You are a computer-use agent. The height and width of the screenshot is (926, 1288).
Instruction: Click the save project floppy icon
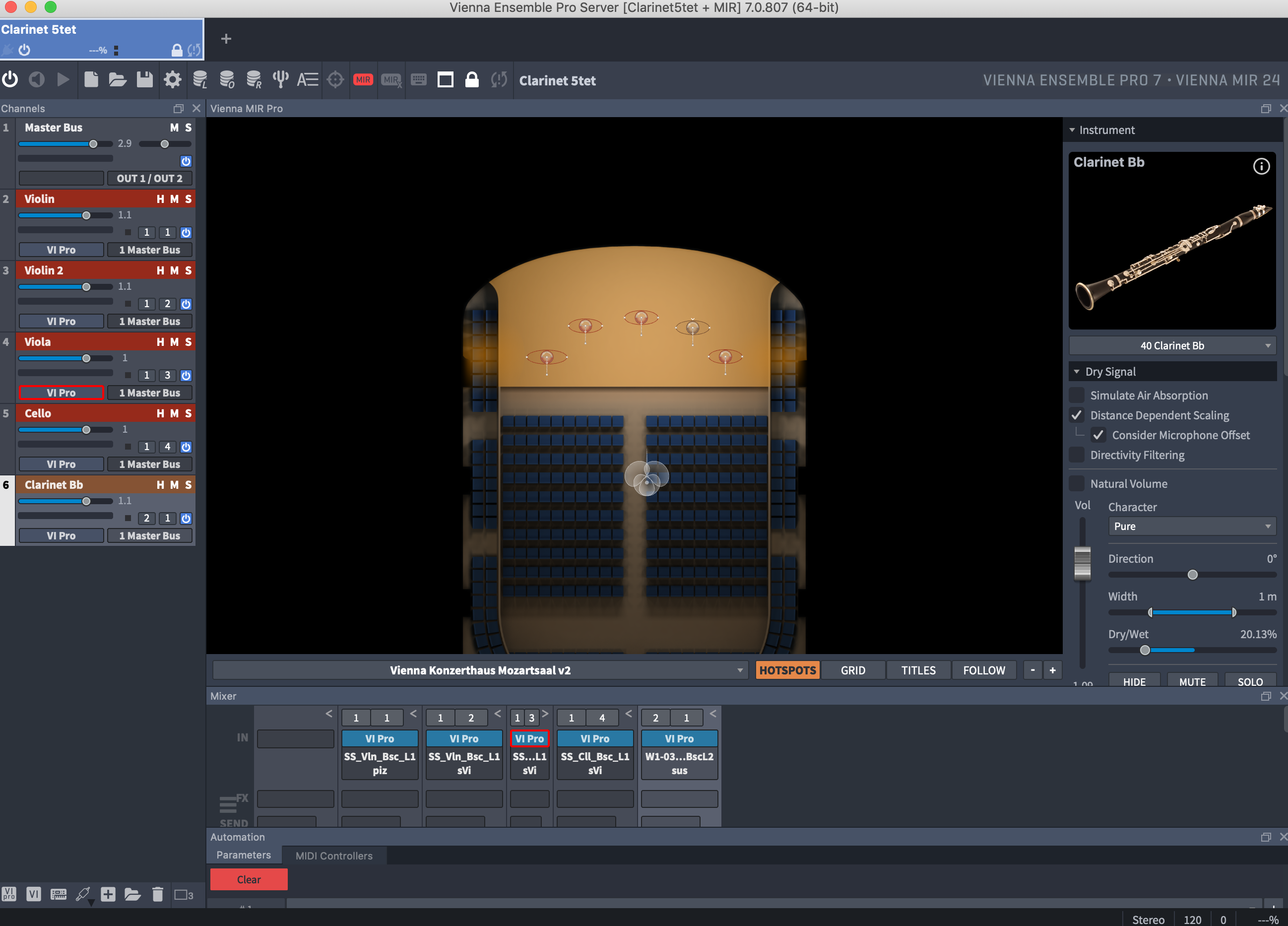[145, 79]
